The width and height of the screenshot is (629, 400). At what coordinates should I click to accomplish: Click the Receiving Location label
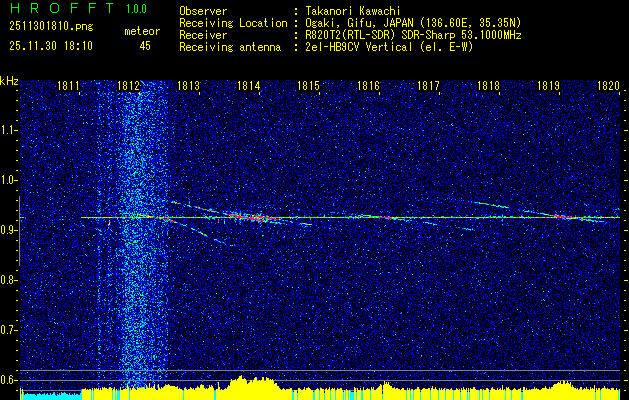(233, 23)
